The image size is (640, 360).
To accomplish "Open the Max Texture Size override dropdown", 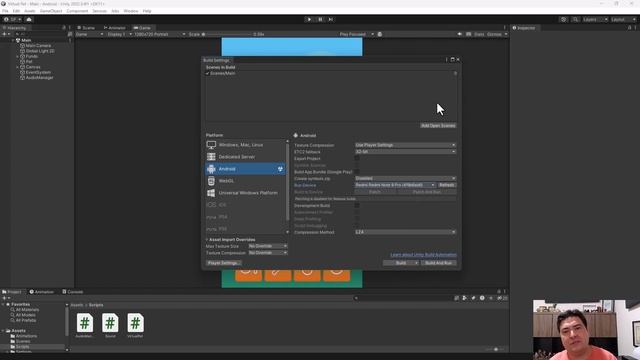I will 268,246.
